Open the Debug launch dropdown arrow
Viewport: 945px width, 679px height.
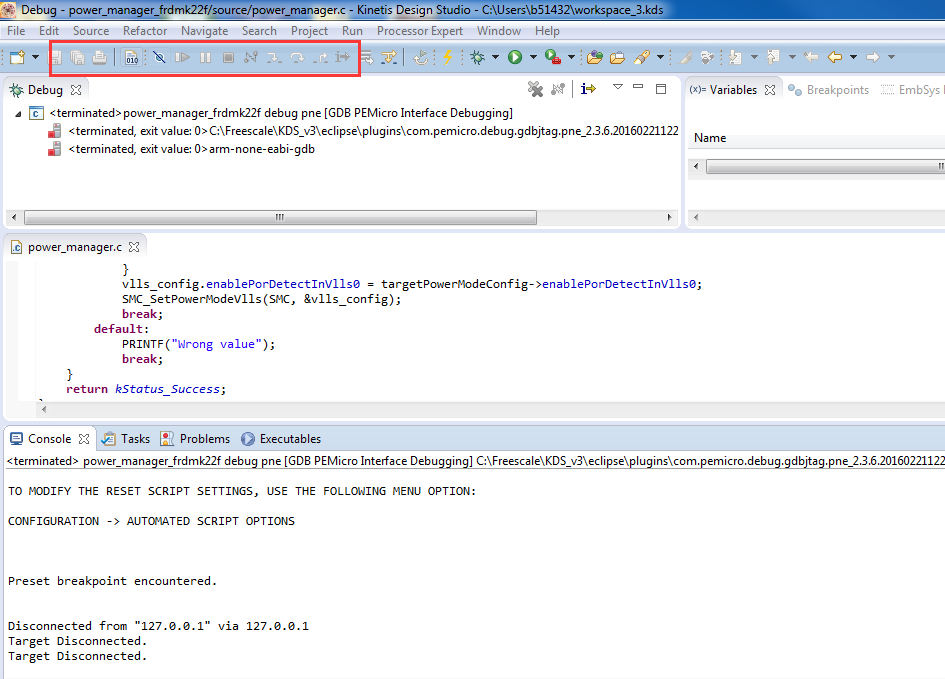click(495, 57)
